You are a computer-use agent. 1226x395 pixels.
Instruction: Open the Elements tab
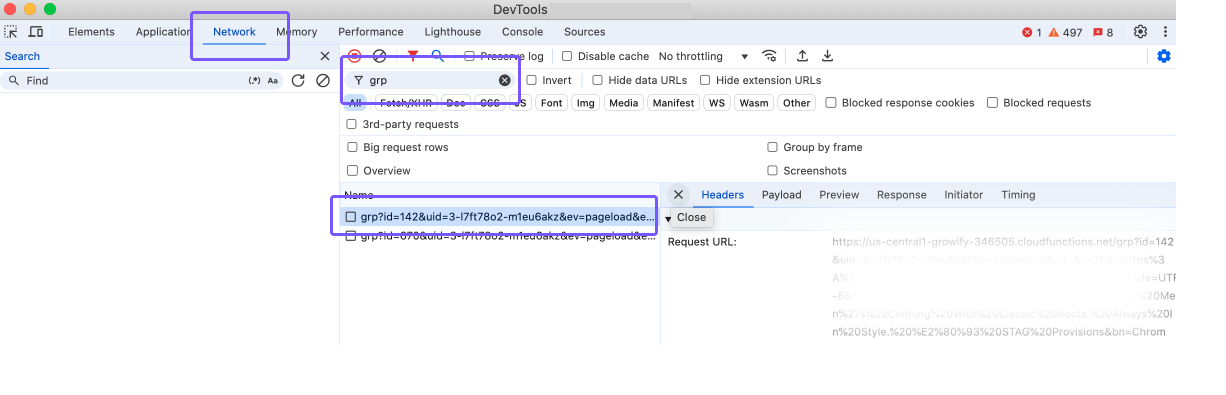pyautogui.click(x=91, y=32)
